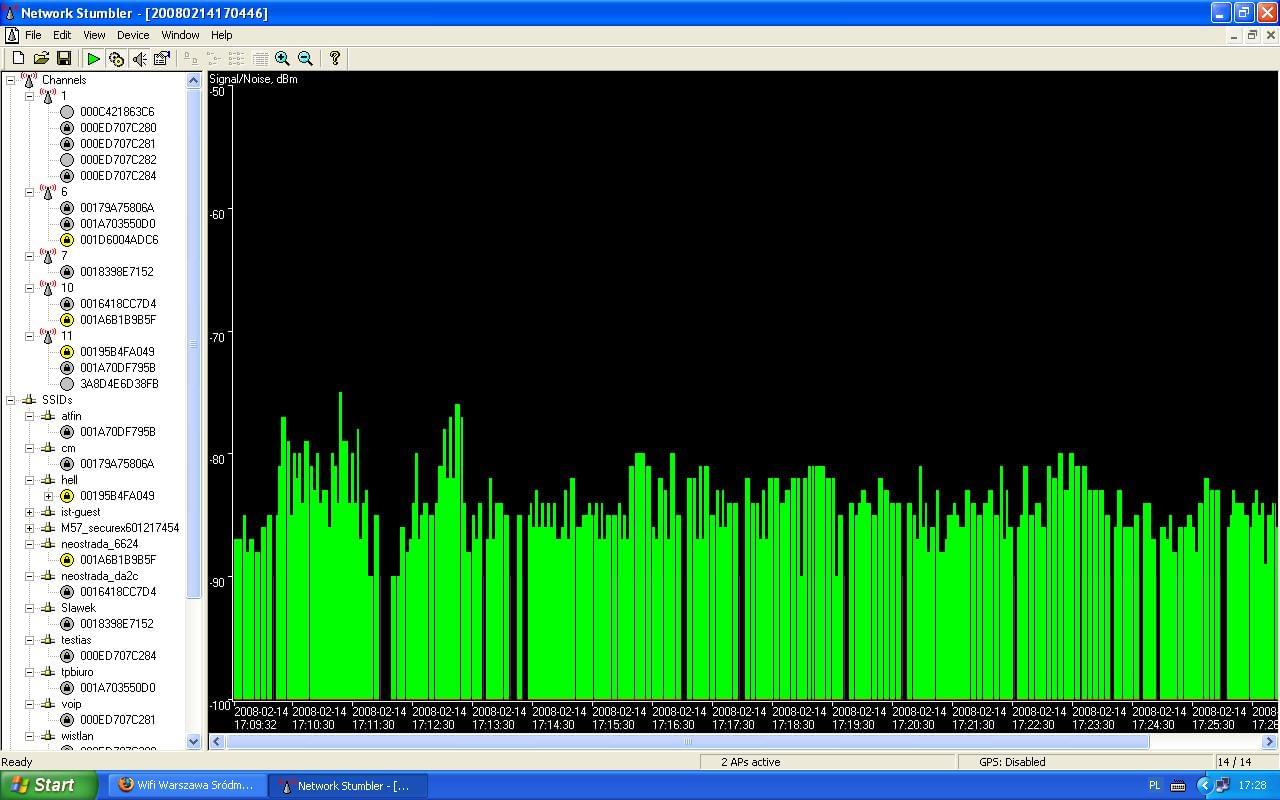
Task: Open the Options toolbar icon
Action: (x=162, y=59)
